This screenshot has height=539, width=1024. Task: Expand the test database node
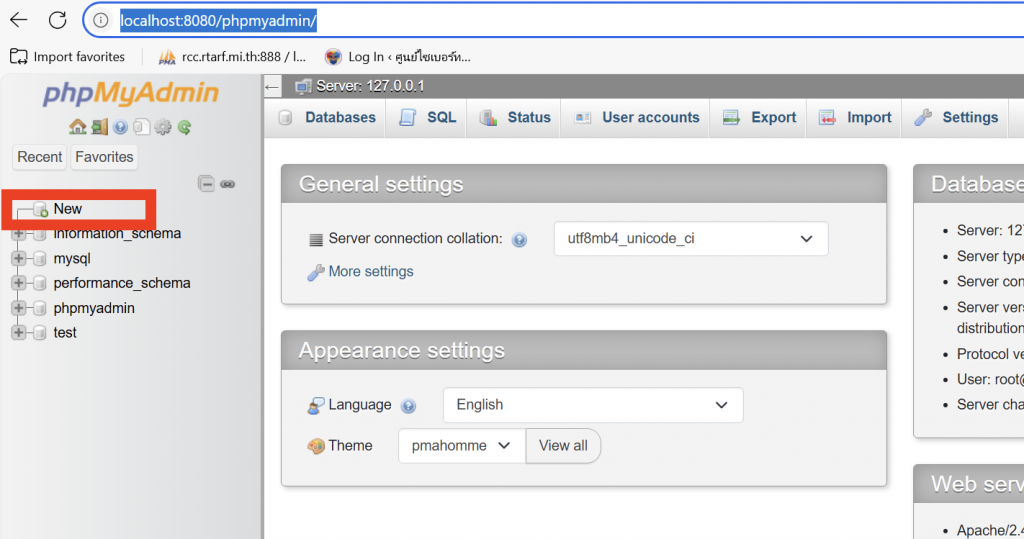[18, 333]
